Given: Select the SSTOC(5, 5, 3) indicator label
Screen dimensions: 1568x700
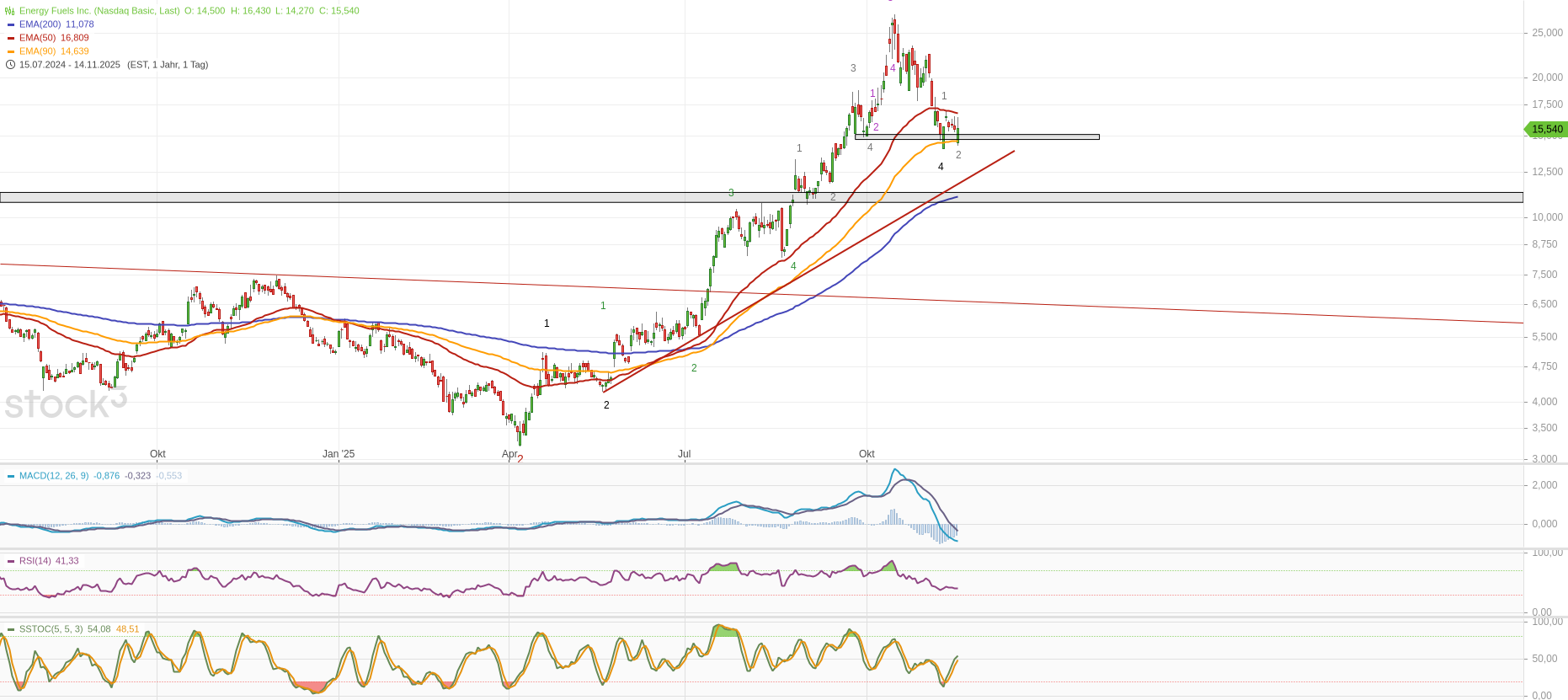Looking at the screenshot, I should pos(51,629).
